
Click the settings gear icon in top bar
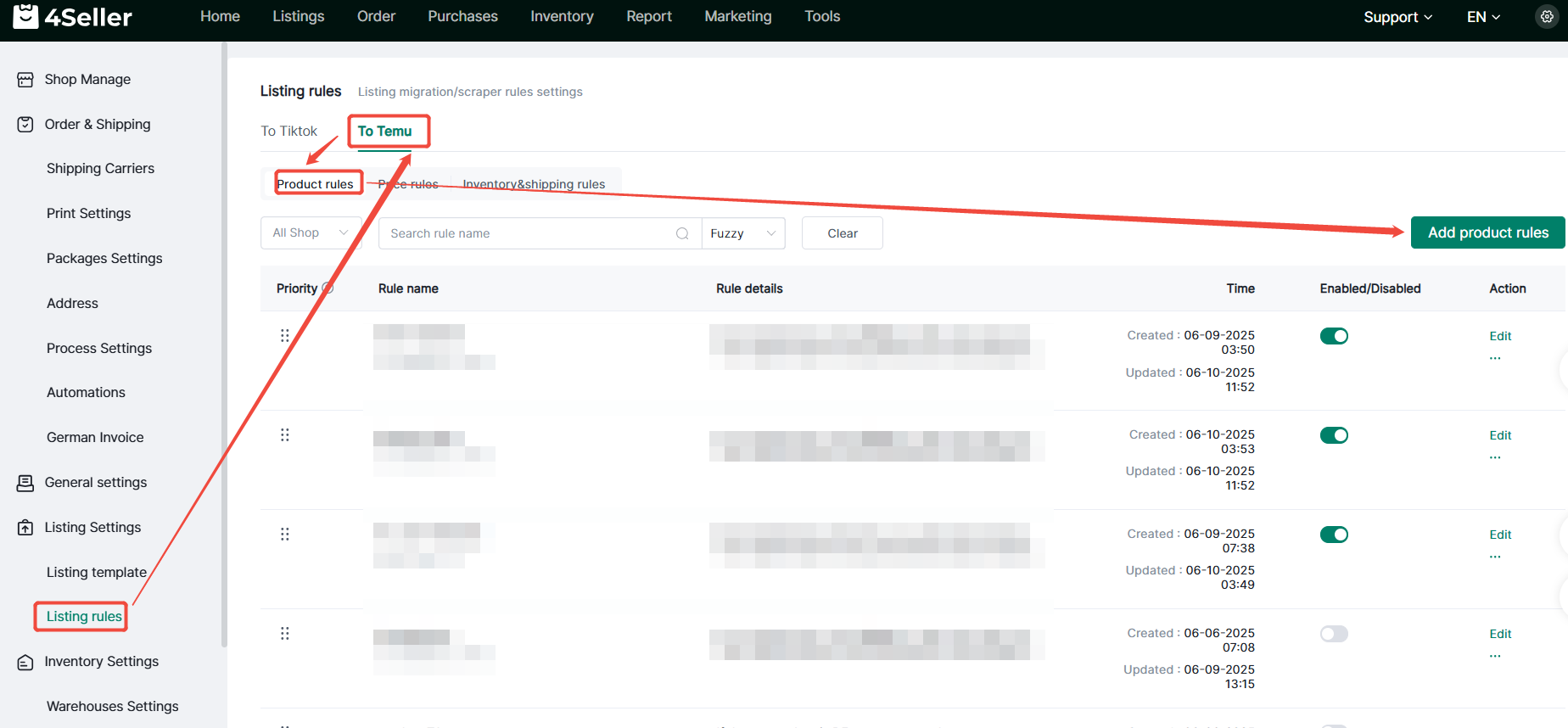pyautogui.click(x=1547, y=17)
